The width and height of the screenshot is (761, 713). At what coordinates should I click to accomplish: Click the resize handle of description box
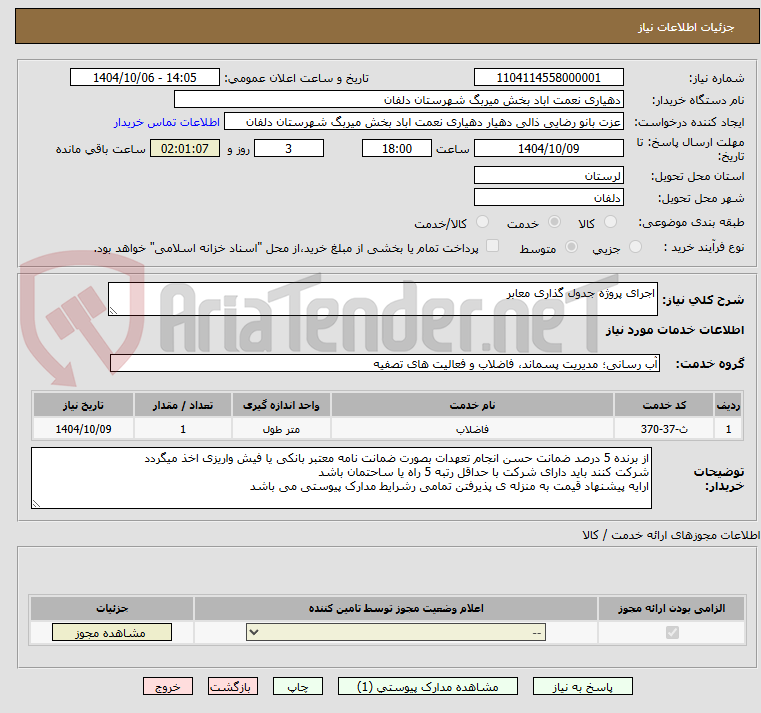point(113,311)
